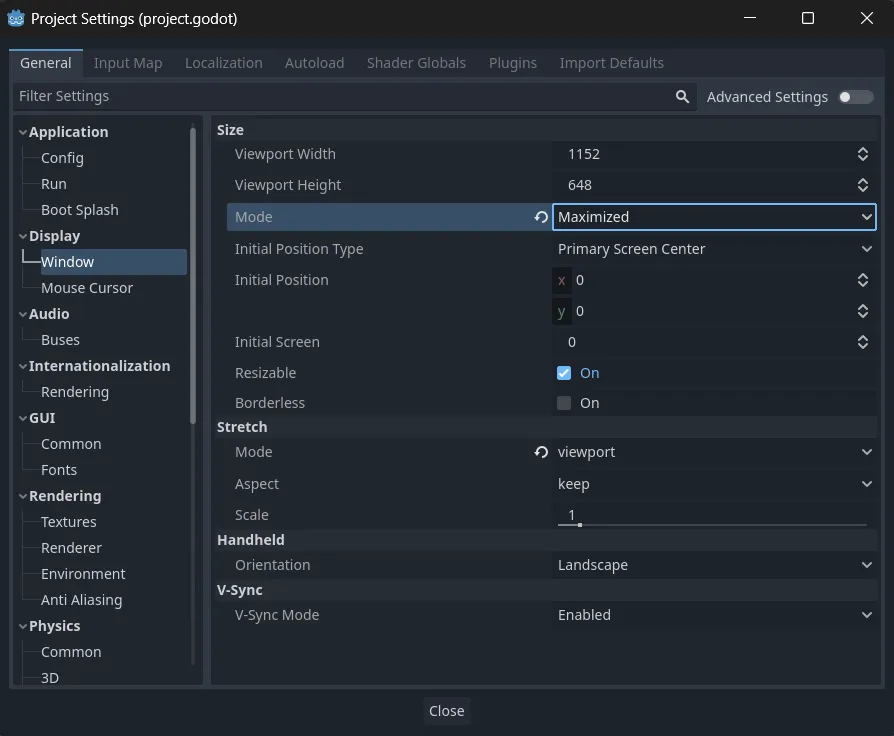Viewport: 894px width, 736px height.
Task: Click the Initial Screen stepper arrows
Action: 862,342
